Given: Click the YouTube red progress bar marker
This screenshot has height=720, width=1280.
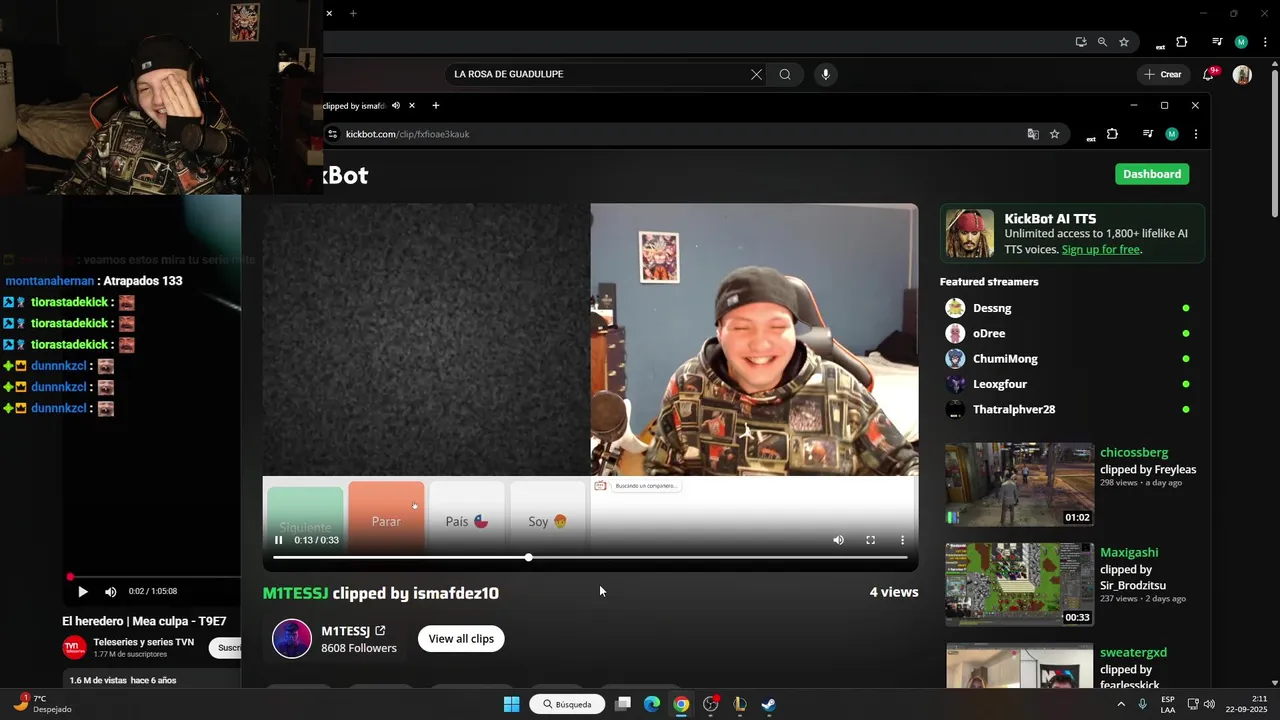Looking at the screenshot, I should (x=70, y=577).
